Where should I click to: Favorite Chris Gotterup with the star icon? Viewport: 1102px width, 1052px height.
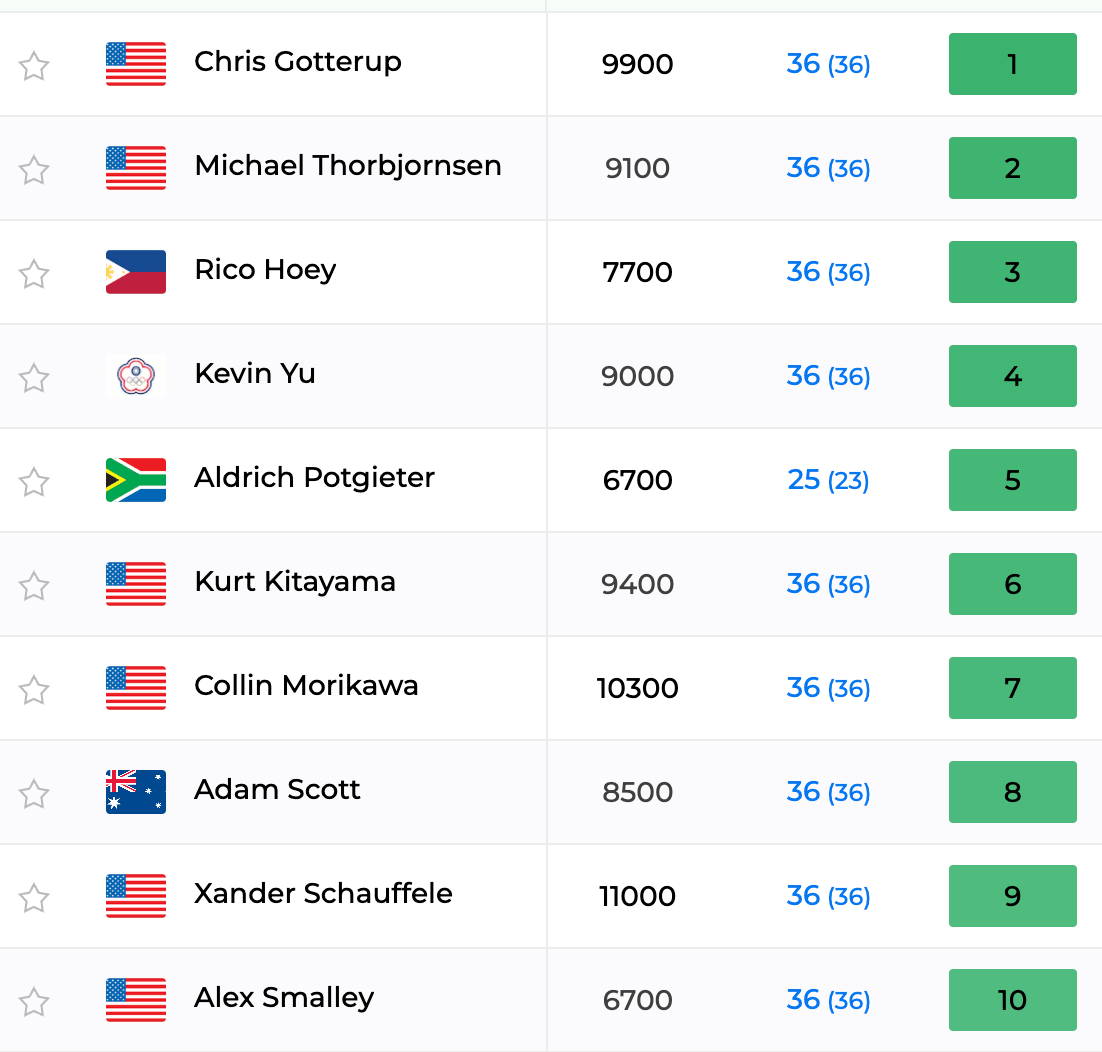click(34, 66)
